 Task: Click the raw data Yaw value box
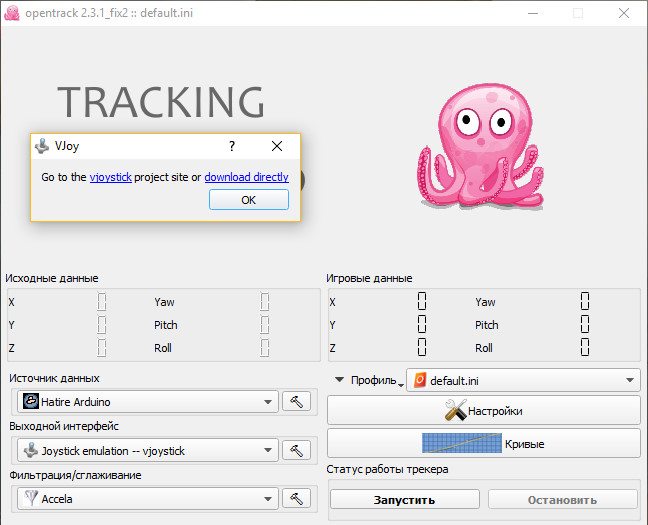point(264,302)
